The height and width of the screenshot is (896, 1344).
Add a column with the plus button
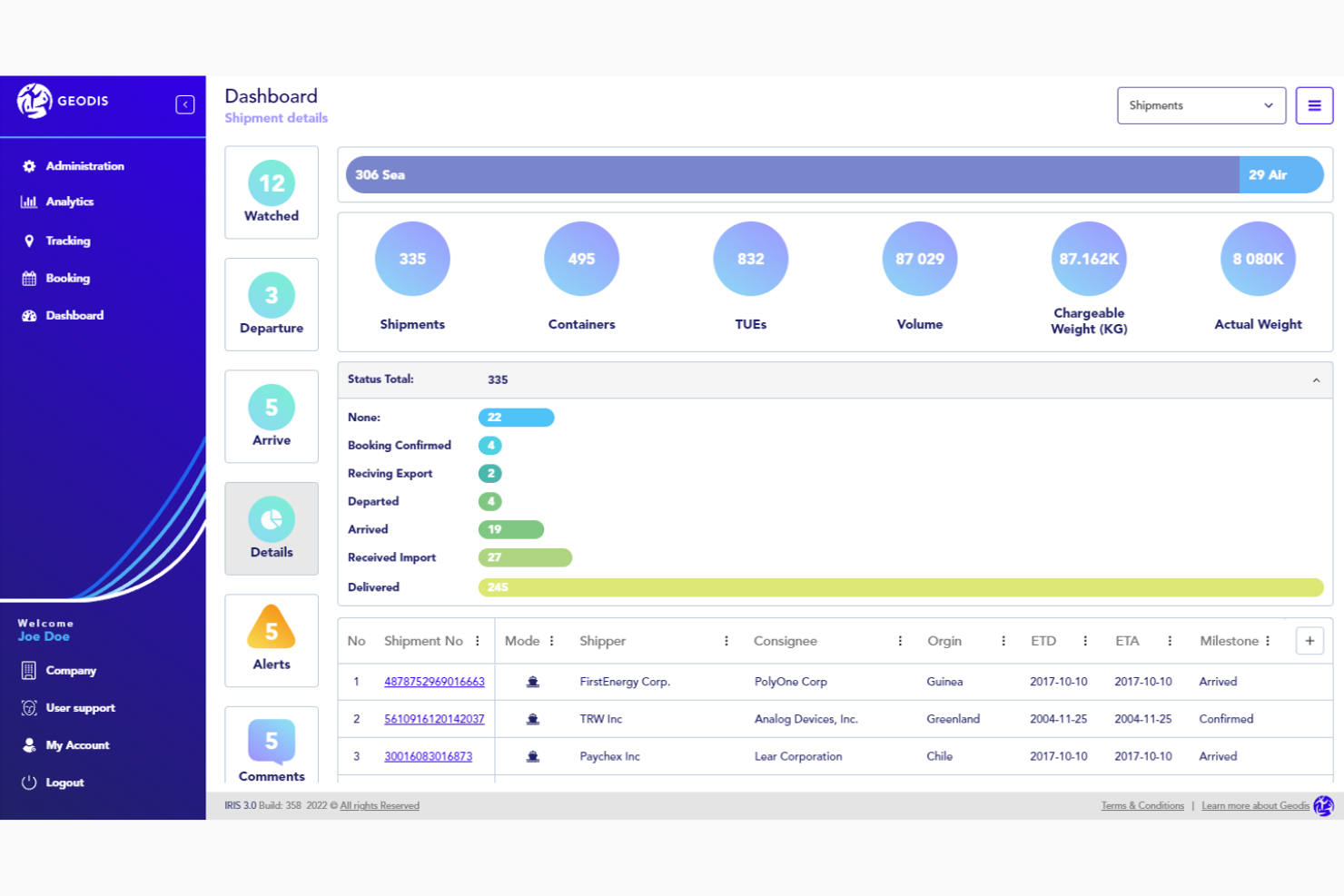coord(1309,641)
